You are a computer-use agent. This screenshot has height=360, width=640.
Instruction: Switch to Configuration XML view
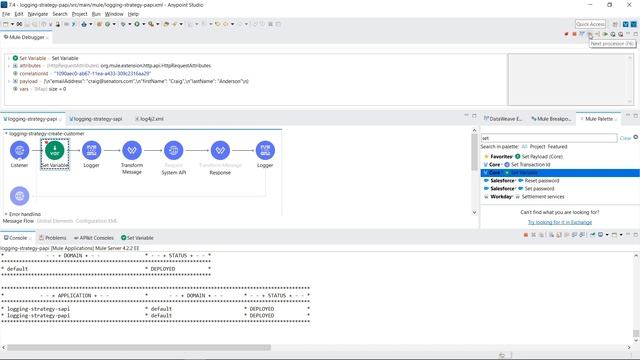(x=96, y=221)
